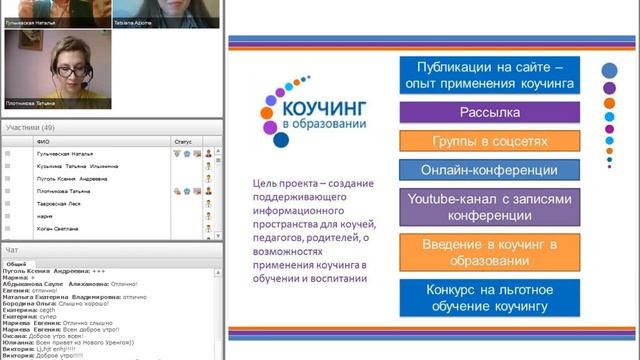Image resolution: width=640 pixels, height=360 pixels.
Task: Select participant name Пуголь Ксения Андреевна
Action: [72, 179]
